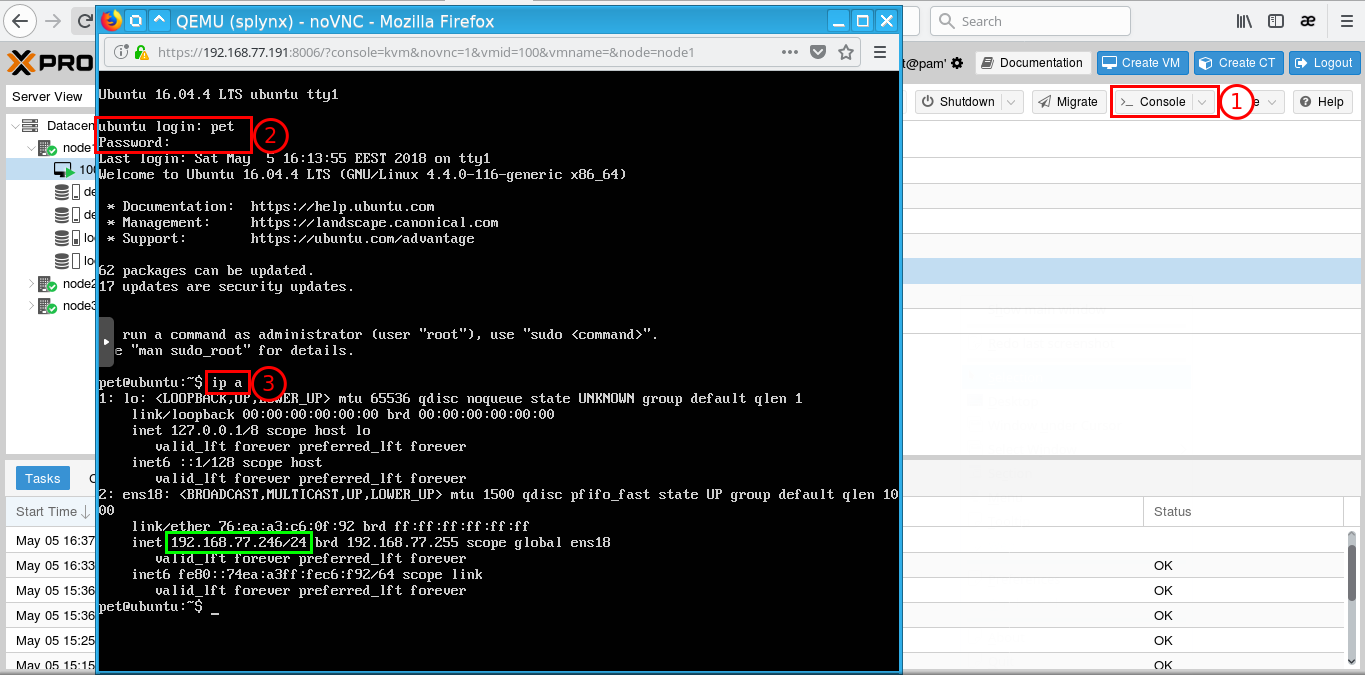
Task: Click Firefox icon in noVNC title bar
Action: [111, 20]
